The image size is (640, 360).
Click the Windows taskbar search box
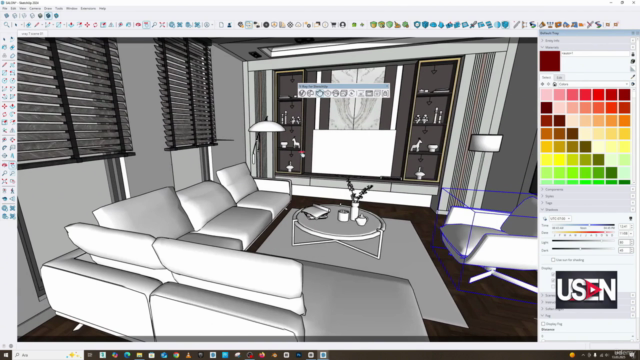click(47, 355)
